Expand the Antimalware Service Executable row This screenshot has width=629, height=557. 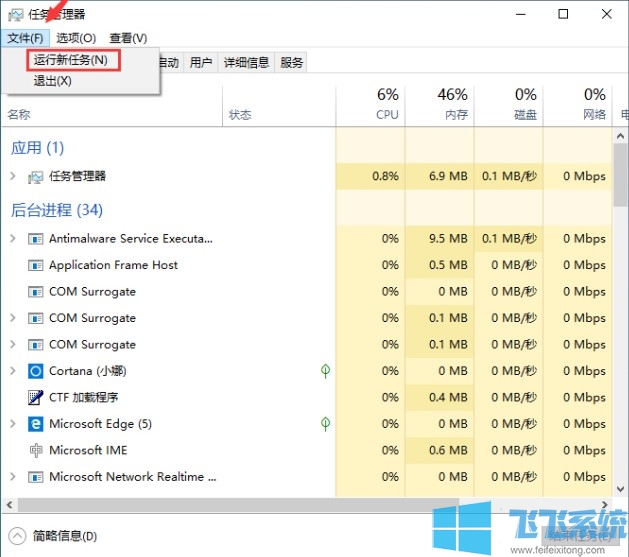coord(13,239)
